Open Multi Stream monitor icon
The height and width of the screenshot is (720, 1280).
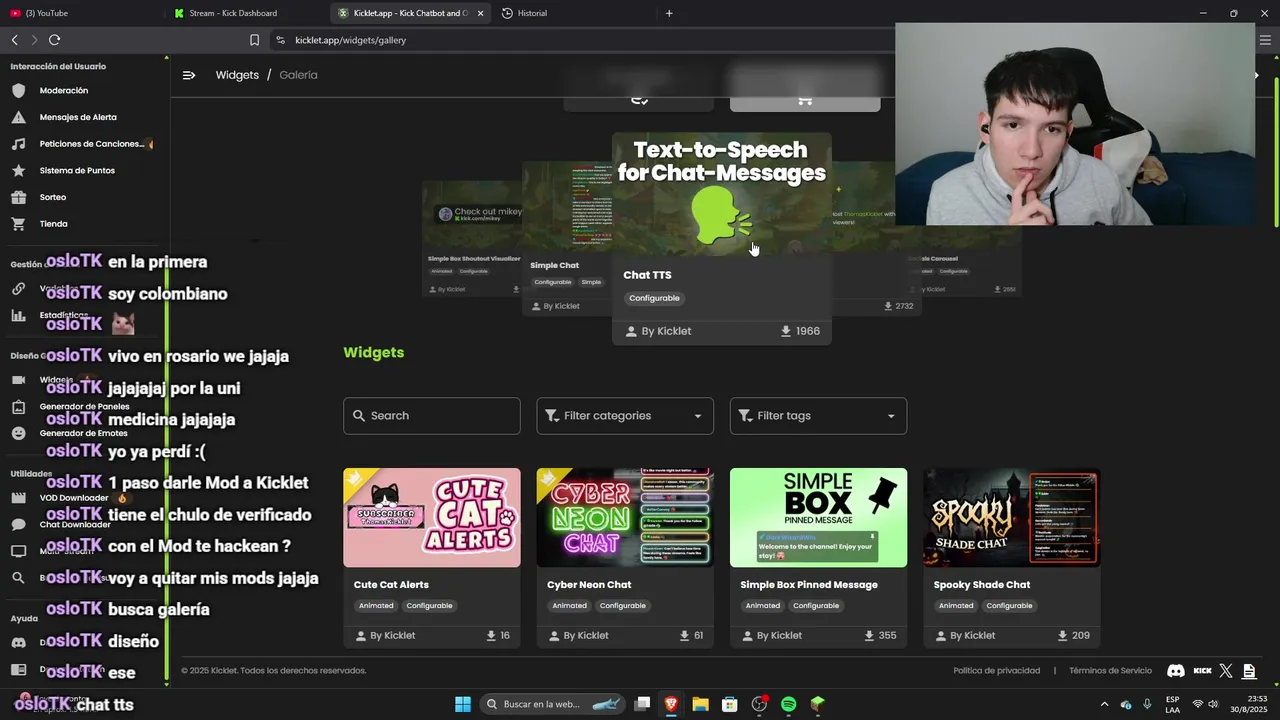18,551
